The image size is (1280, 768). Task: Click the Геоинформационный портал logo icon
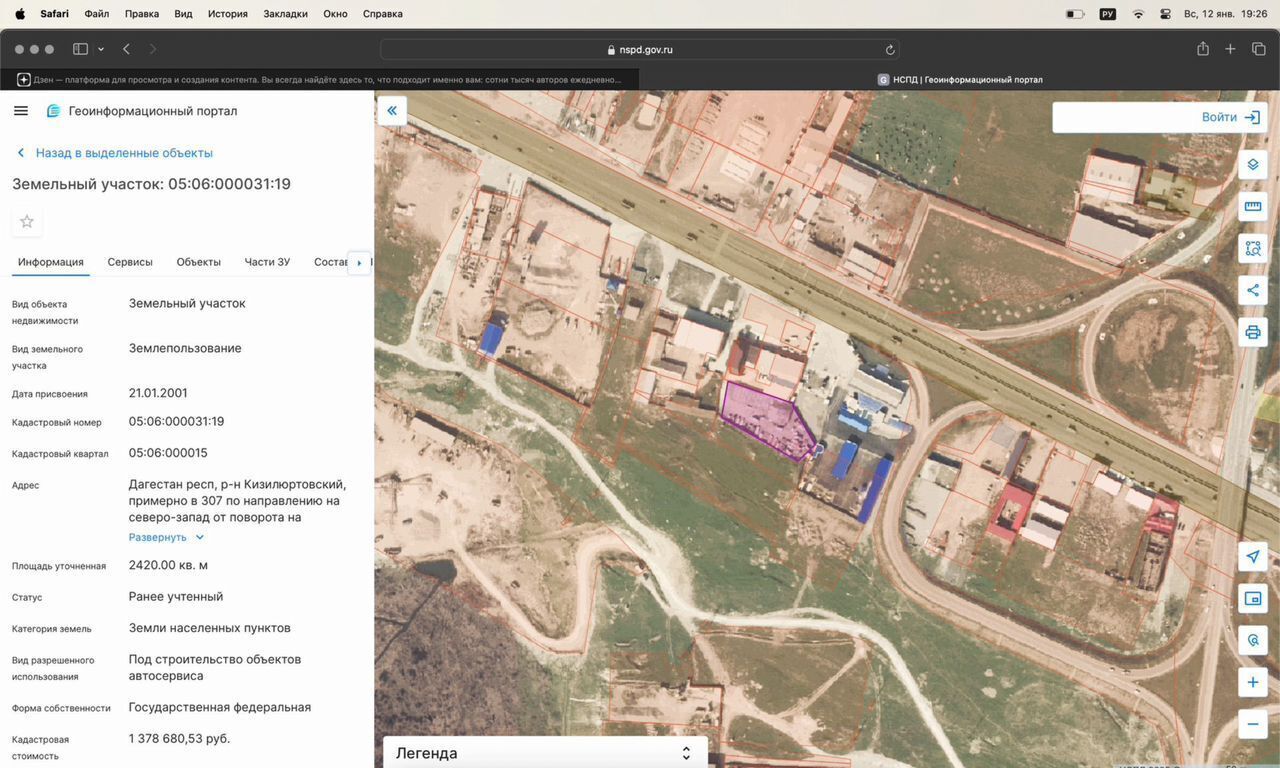coord(54,111)
